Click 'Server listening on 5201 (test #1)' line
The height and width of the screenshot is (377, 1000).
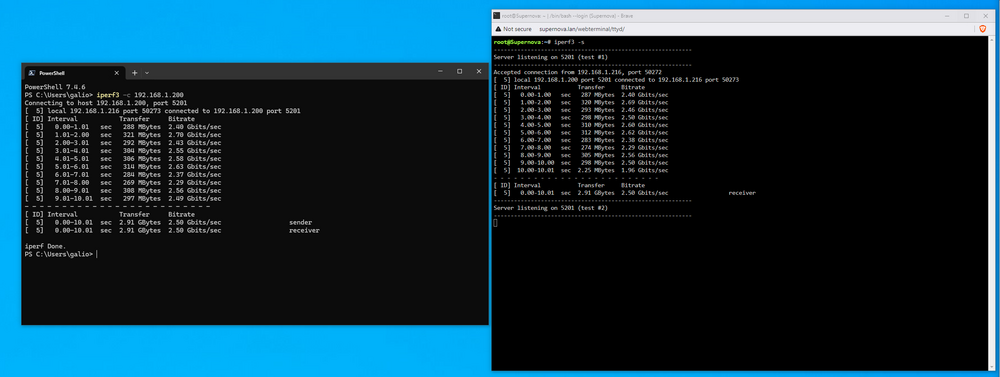550,57
